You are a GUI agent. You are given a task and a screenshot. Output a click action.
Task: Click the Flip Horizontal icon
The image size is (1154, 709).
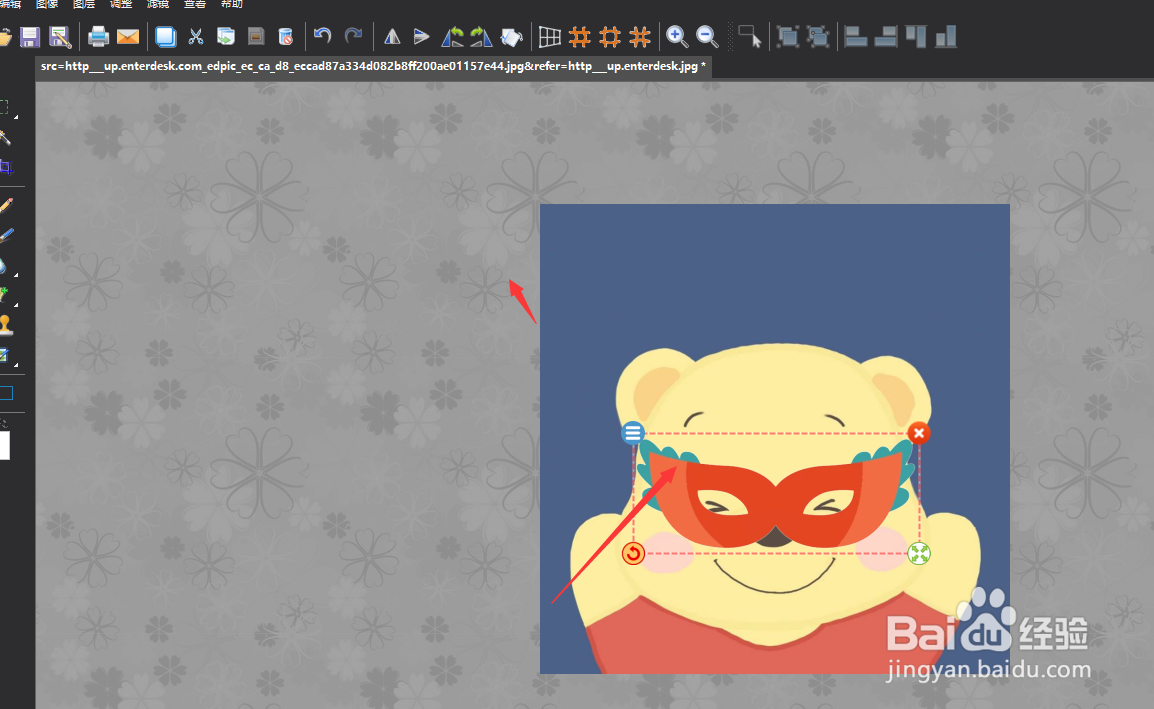coord(392,36)
